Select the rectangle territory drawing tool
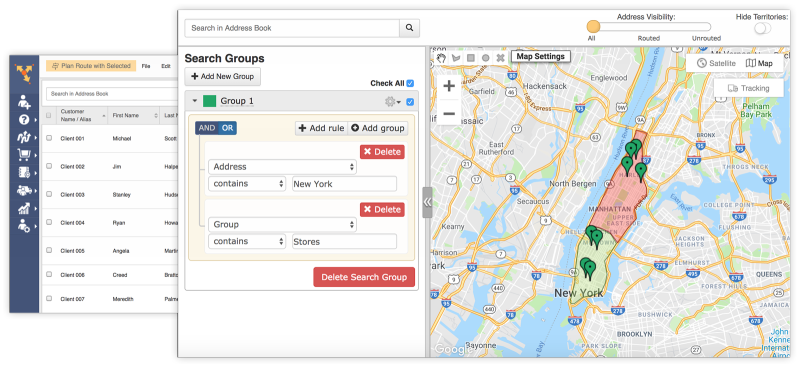This screenshot has height=370, width=800. click(471, 58)
